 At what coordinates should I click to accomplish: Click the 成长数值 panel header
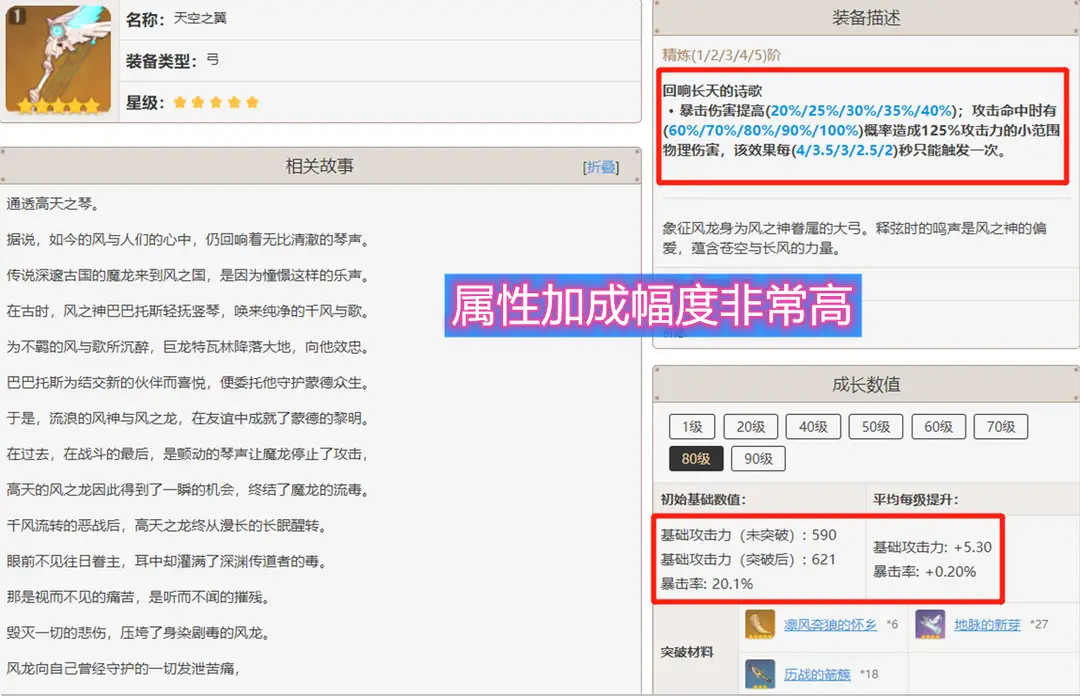[x=866, y=385]
